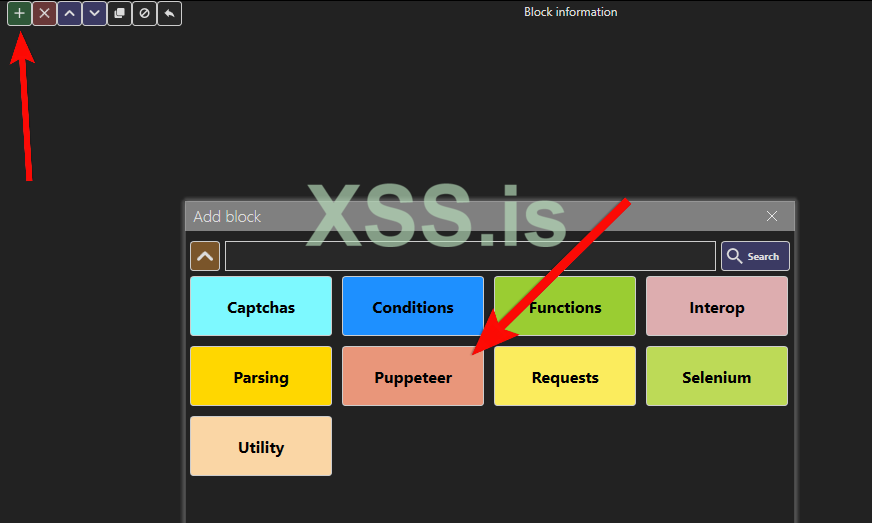Image resolution: width=872 pixels, height=523 pixels.
Task: Move block down with down-chevron icon
Action: [x=95, y=13]
